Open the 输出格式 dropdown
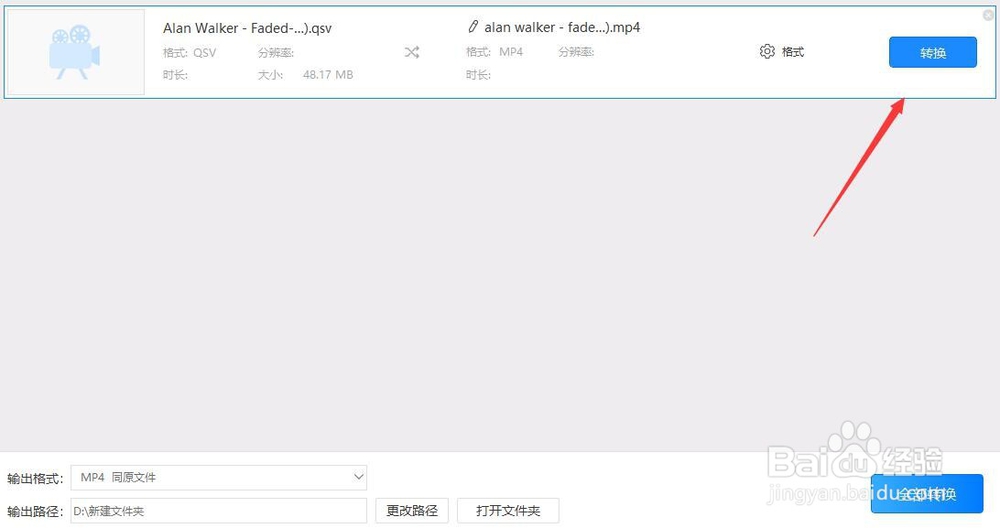The width and height of the screenshot is (1000, 528). (219, 477)
